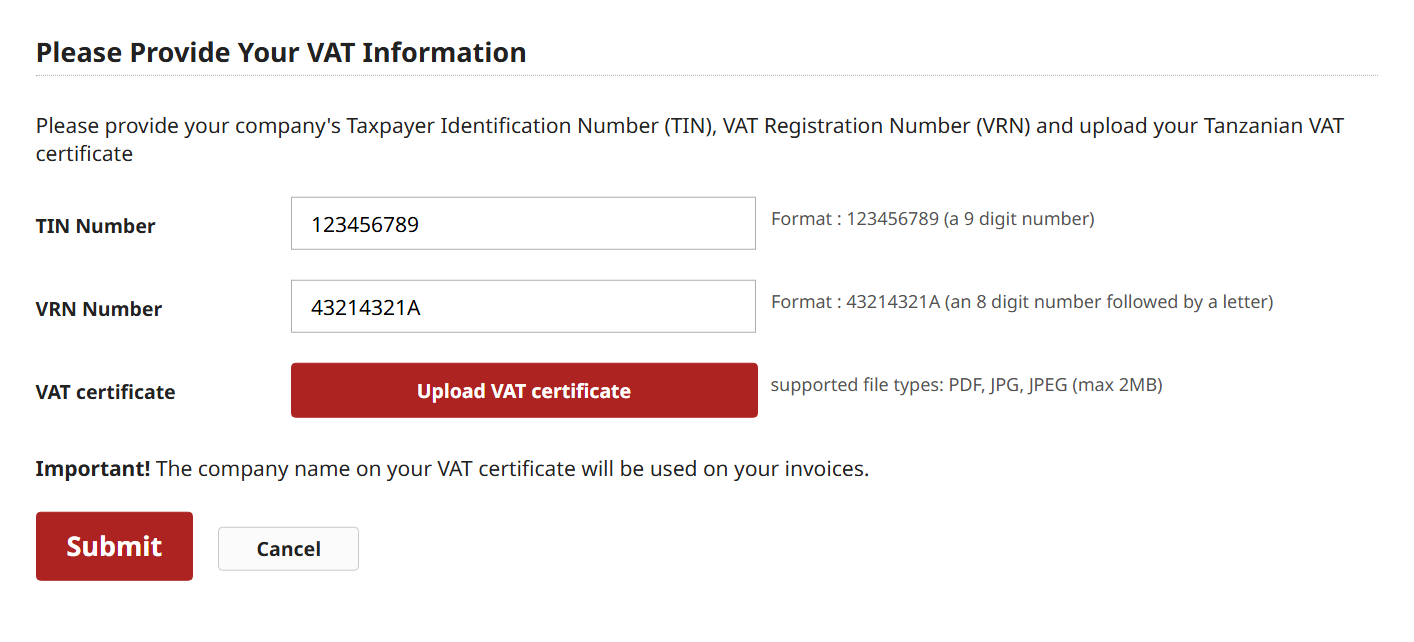Click "(max 2MB)" in the upload hint
This screenshot has height=642, width=1414.
point(1116,385)
